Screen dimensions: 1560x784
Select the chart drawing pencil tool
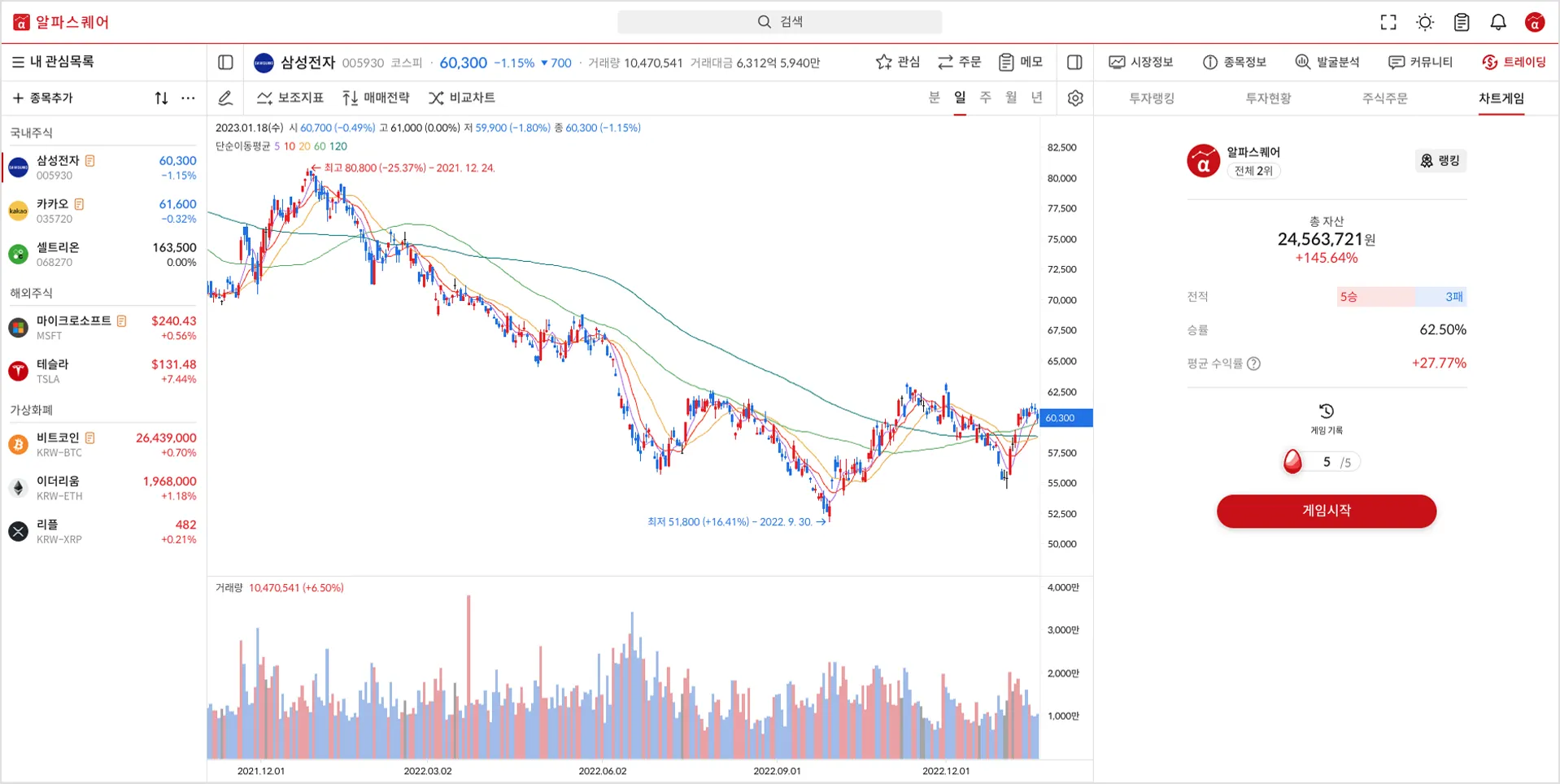coord(226,98)
